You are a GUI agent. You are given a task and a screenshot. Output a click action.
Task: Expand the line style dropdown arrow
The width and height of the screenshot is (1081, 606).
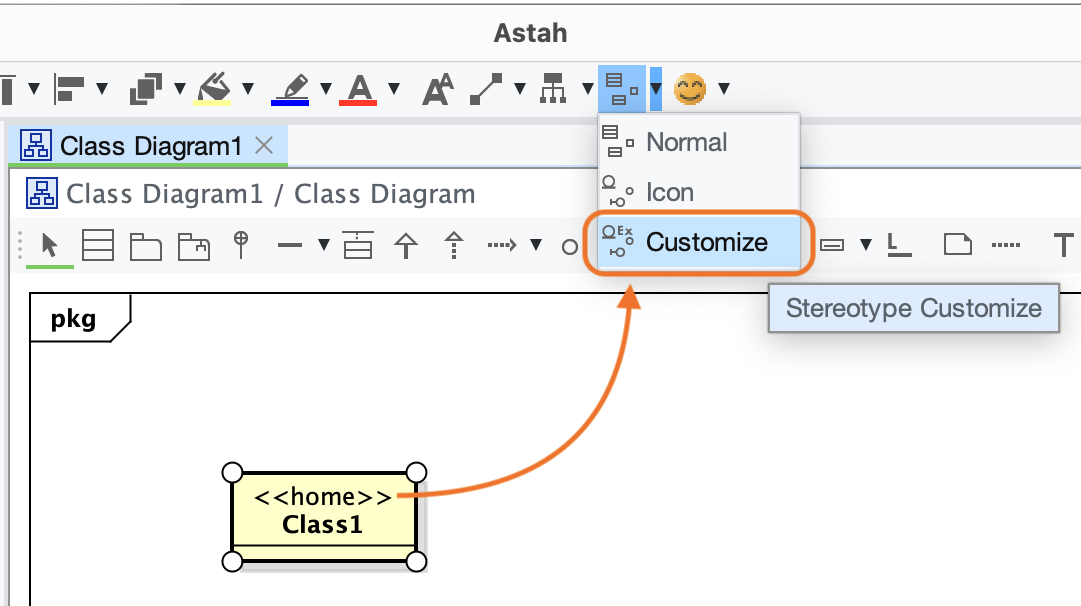pyautogui.click(x=519, y=89)
